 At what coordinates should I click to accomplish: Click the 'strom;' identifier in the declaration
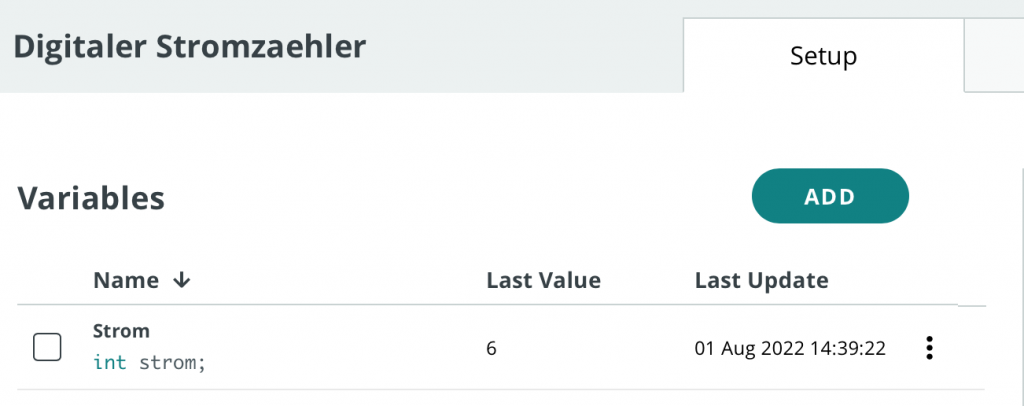(x=172, y=363)
